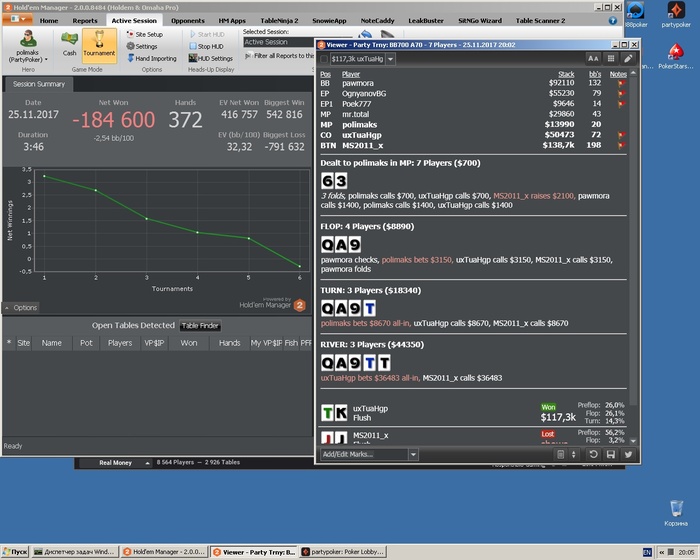The width and height of the screenshot is (700, 560).
Task: Open note flag for MS2011_x
Action: pyautogui.click(x=621, y=145)
